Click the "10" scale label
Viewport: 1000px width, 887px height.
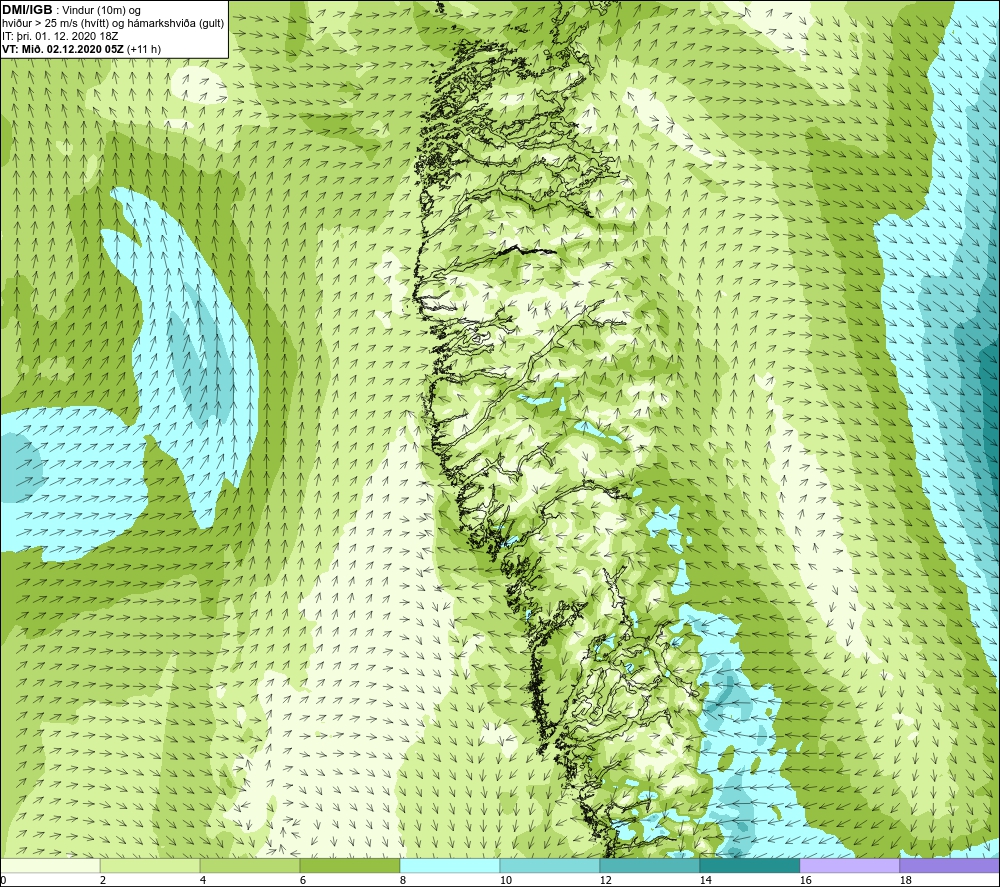tap(505, 881)
